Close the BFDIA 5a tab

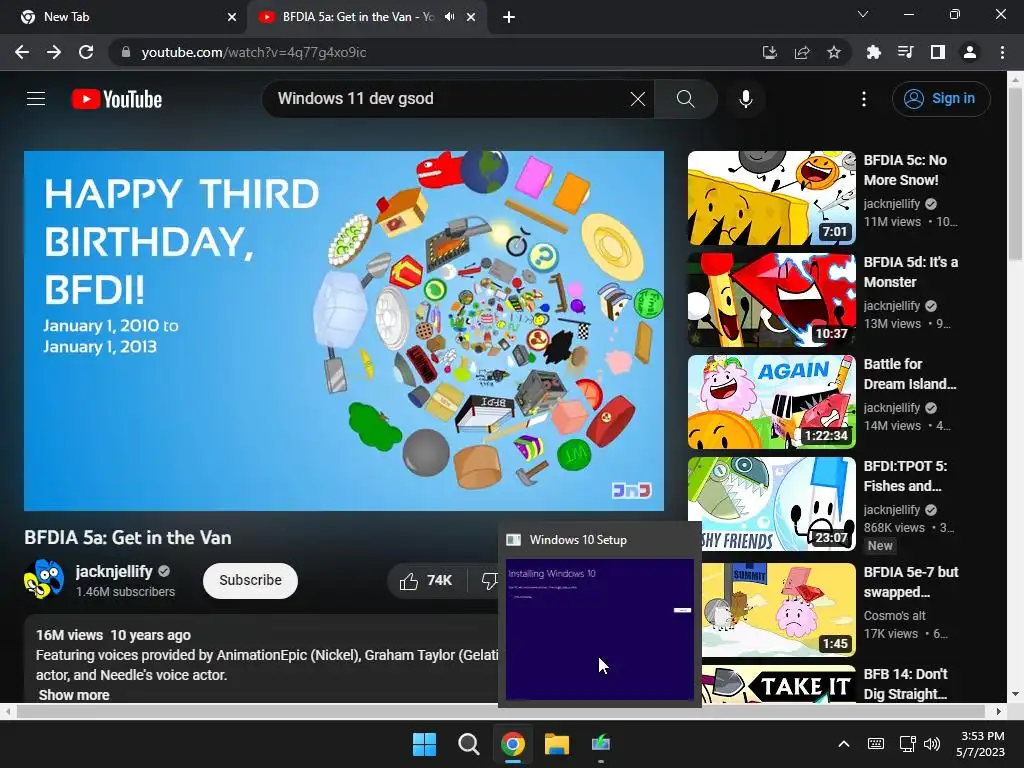[x=471, y=17]
